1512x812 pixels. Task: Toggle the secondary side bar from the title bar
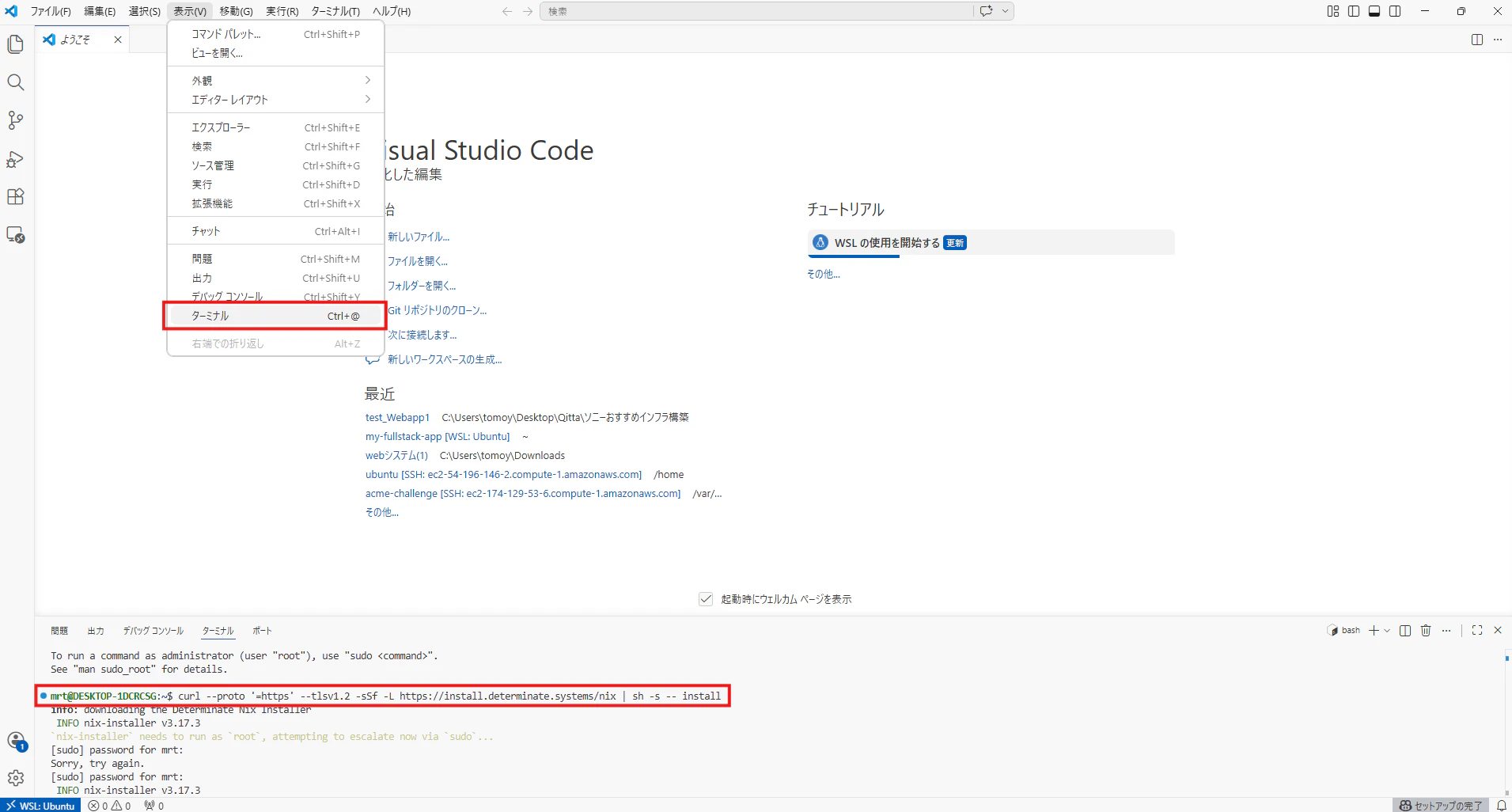coord(1395,11)
